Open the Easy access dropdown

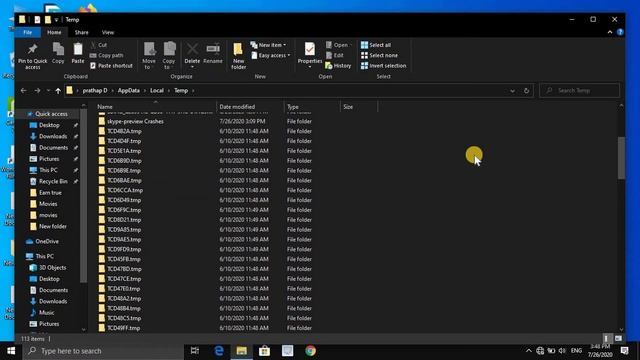pyautogui.click(x=271, y=55)
